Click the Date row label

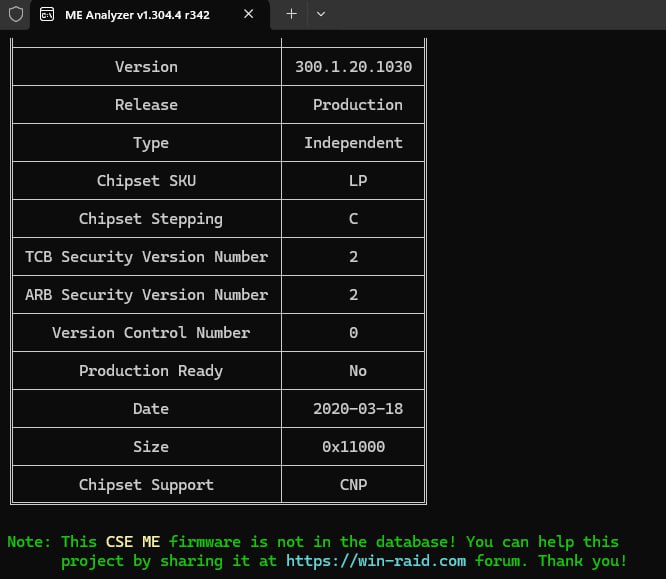151,409
